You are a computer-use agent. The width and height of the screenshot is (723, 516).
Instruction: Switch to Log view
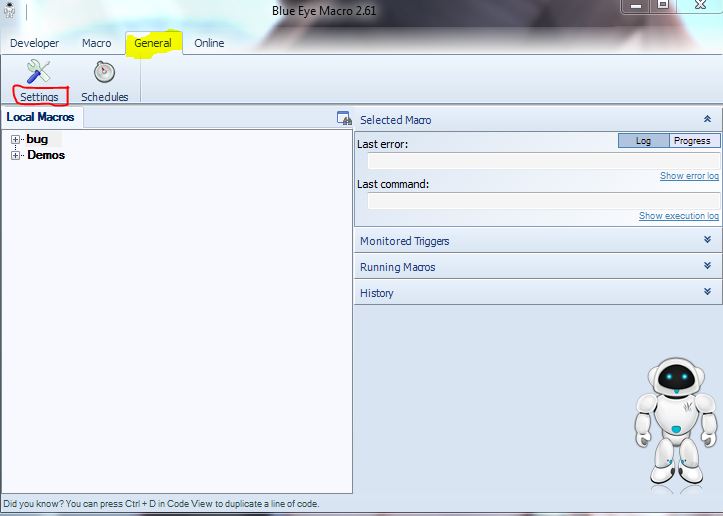[643, 141]
